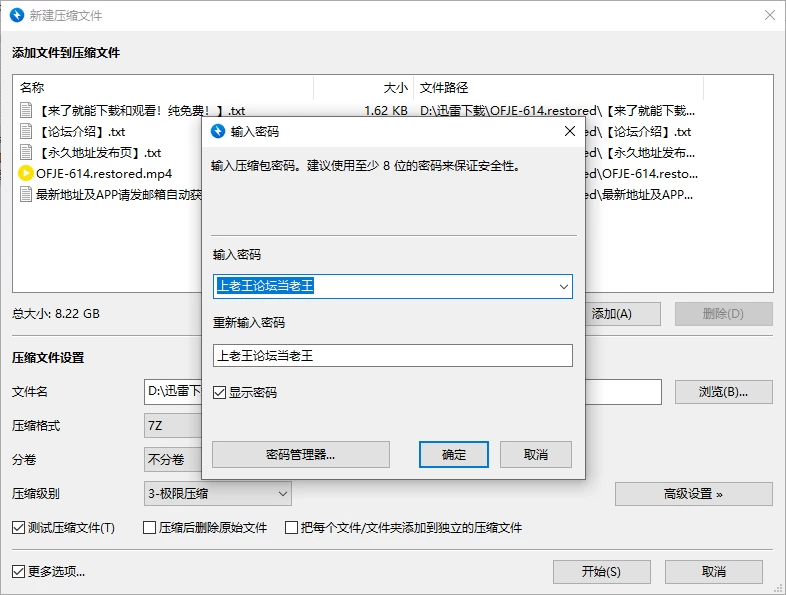Toggle the 显示密码 checkbox
Screen dimensions: 786x595
[x=220, y=392]
